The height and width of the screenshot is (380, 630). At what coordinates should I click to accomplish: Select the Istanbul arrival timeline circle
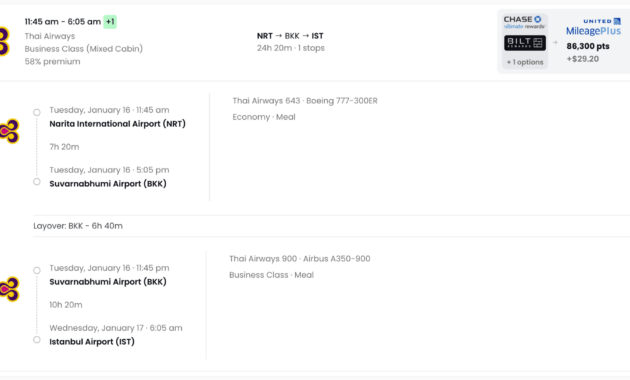(x=37, y=340)
